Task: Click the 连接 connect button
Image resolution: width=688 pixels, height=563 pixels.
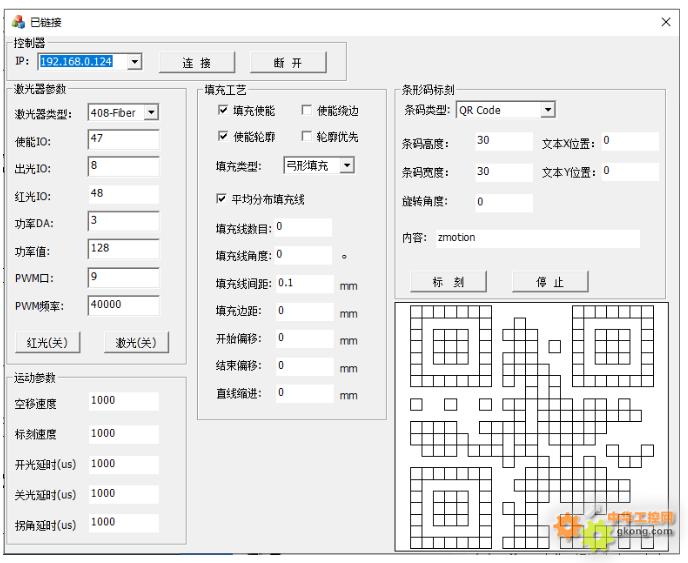Action: click(197, 63)
